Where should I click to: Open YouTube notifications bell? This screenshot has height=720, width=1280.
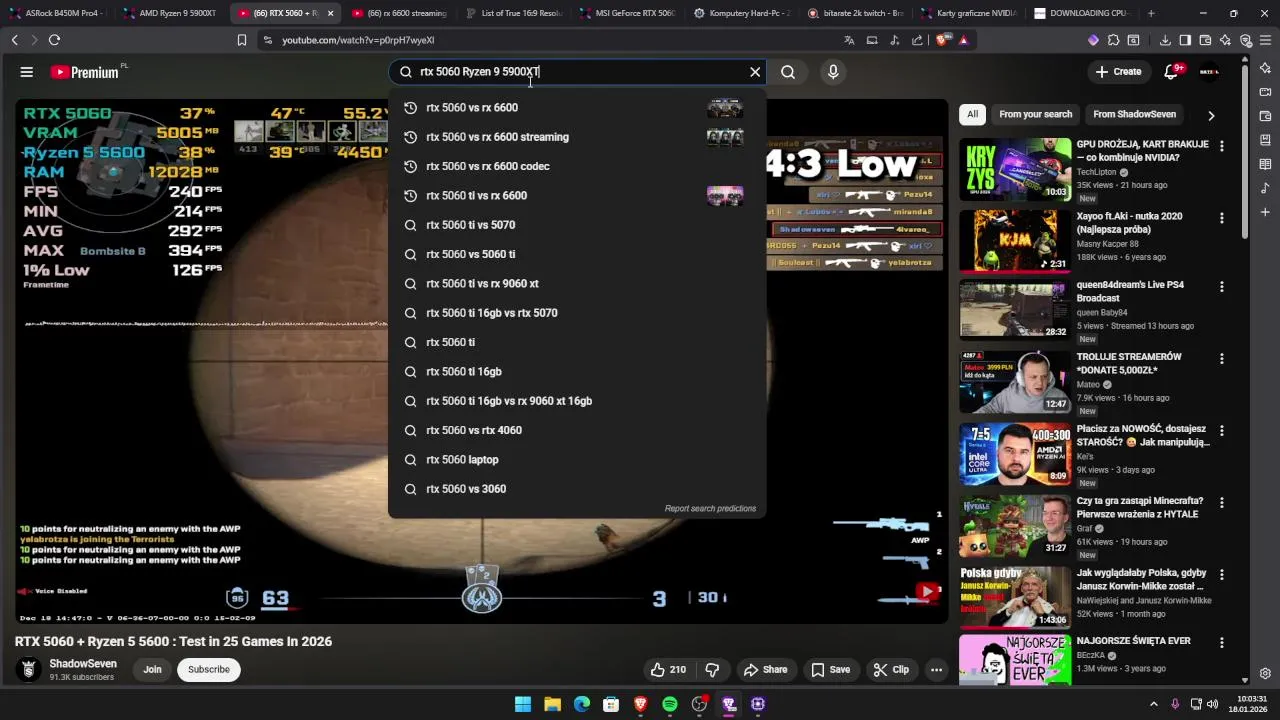[1172, 72]
